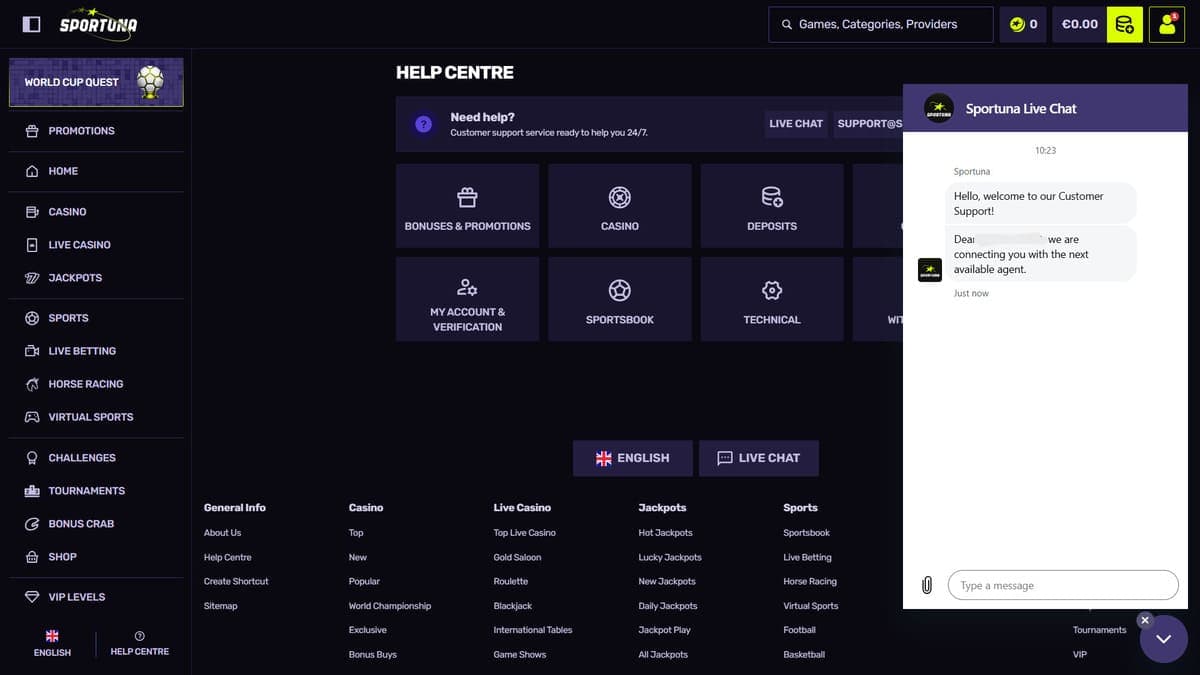The width and height of the screenshot is (1200, 675).
Task: Click the Shop sidebar icon
Action: [32, 557]
